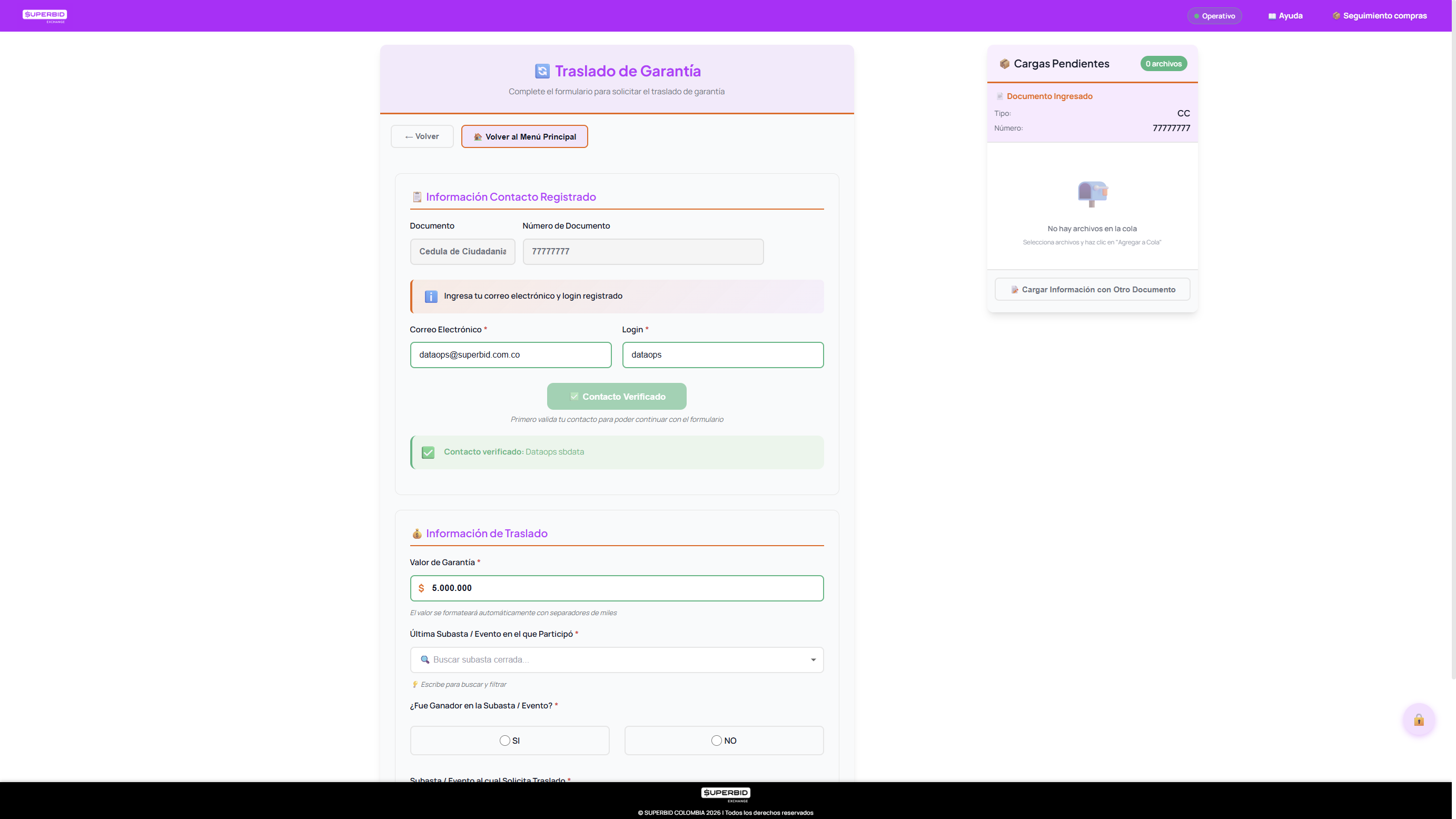Click the green checkmark verified icon
This screenshot has height=819, width=1456.
(428, 452)
